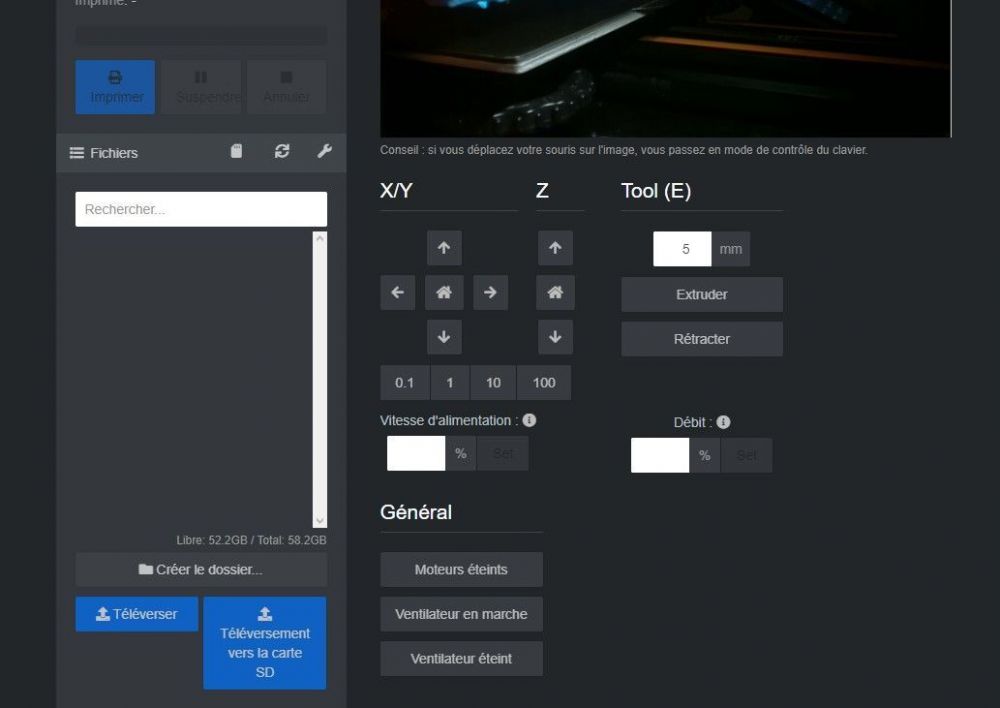Move X/Y right with the arrow
This screenshot has height=708, width=1000.
[x=490, y=293]
